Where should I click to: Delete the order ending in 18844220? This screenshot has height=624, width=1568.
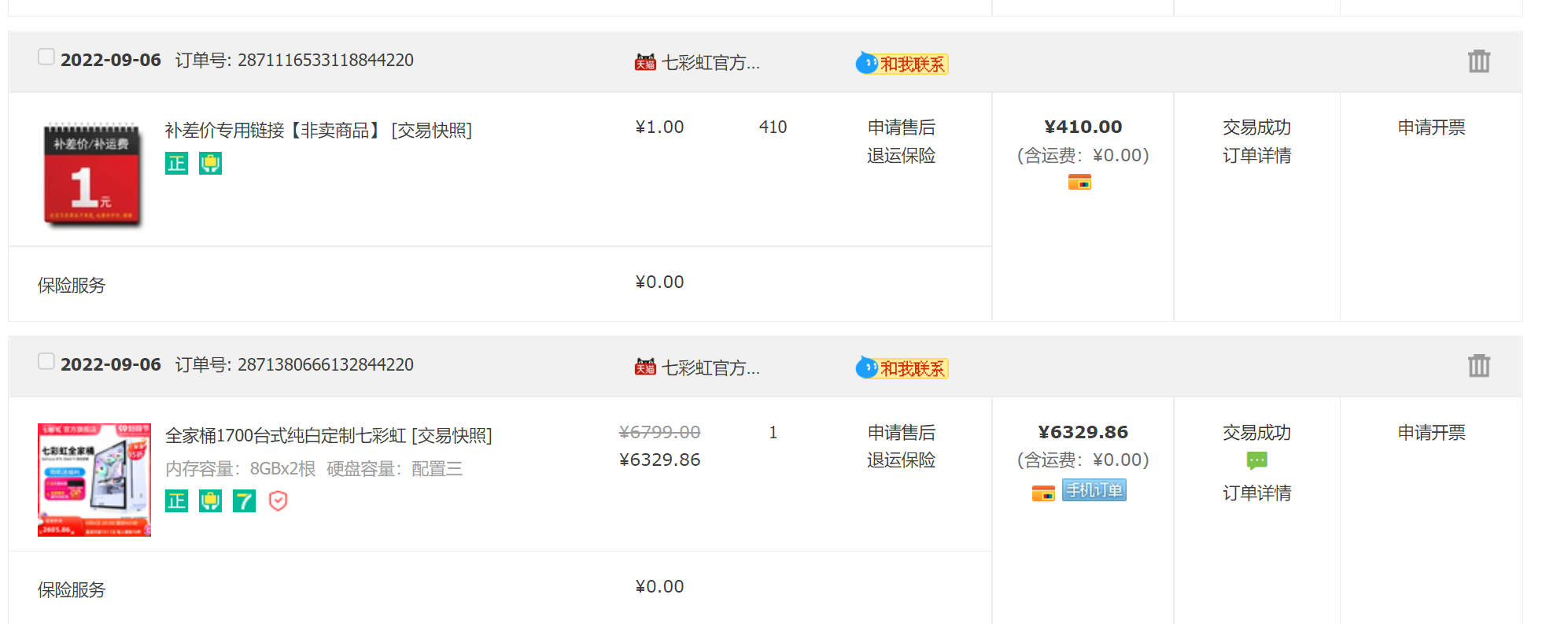click(1478, 61)
